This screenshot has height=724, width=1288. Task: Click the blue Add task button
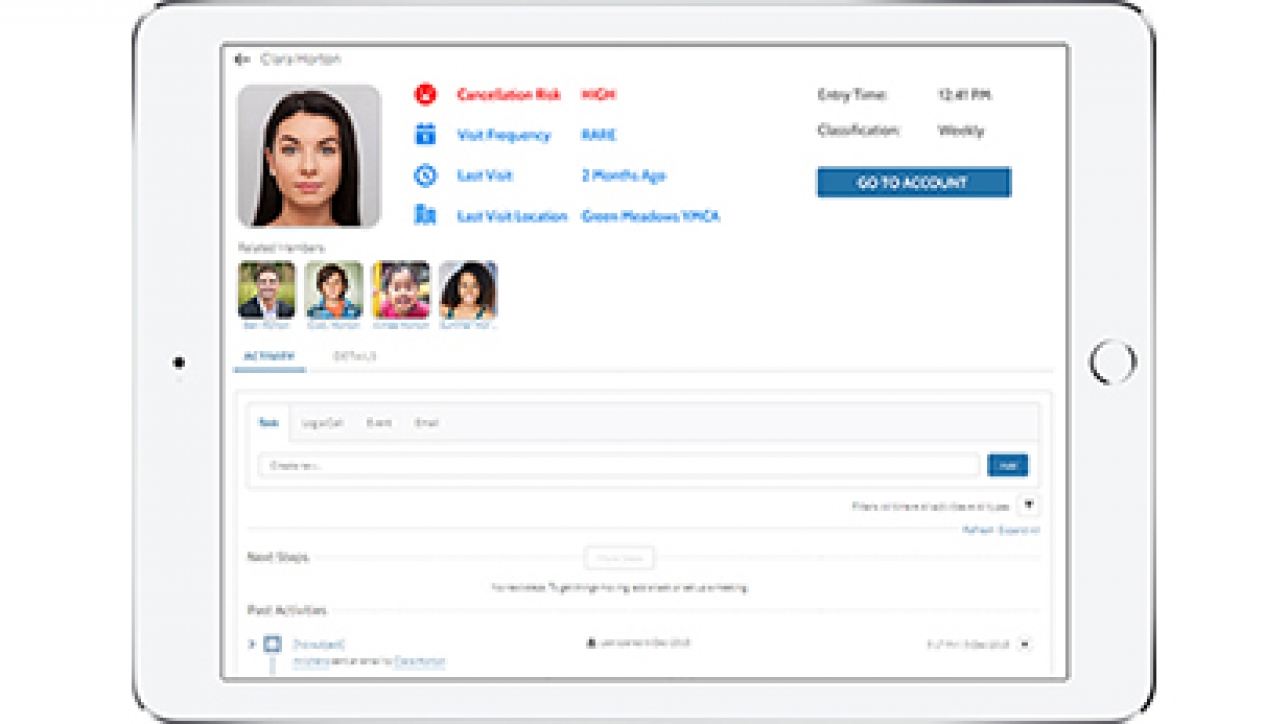pyautogui.click(x=1007, y=465)
